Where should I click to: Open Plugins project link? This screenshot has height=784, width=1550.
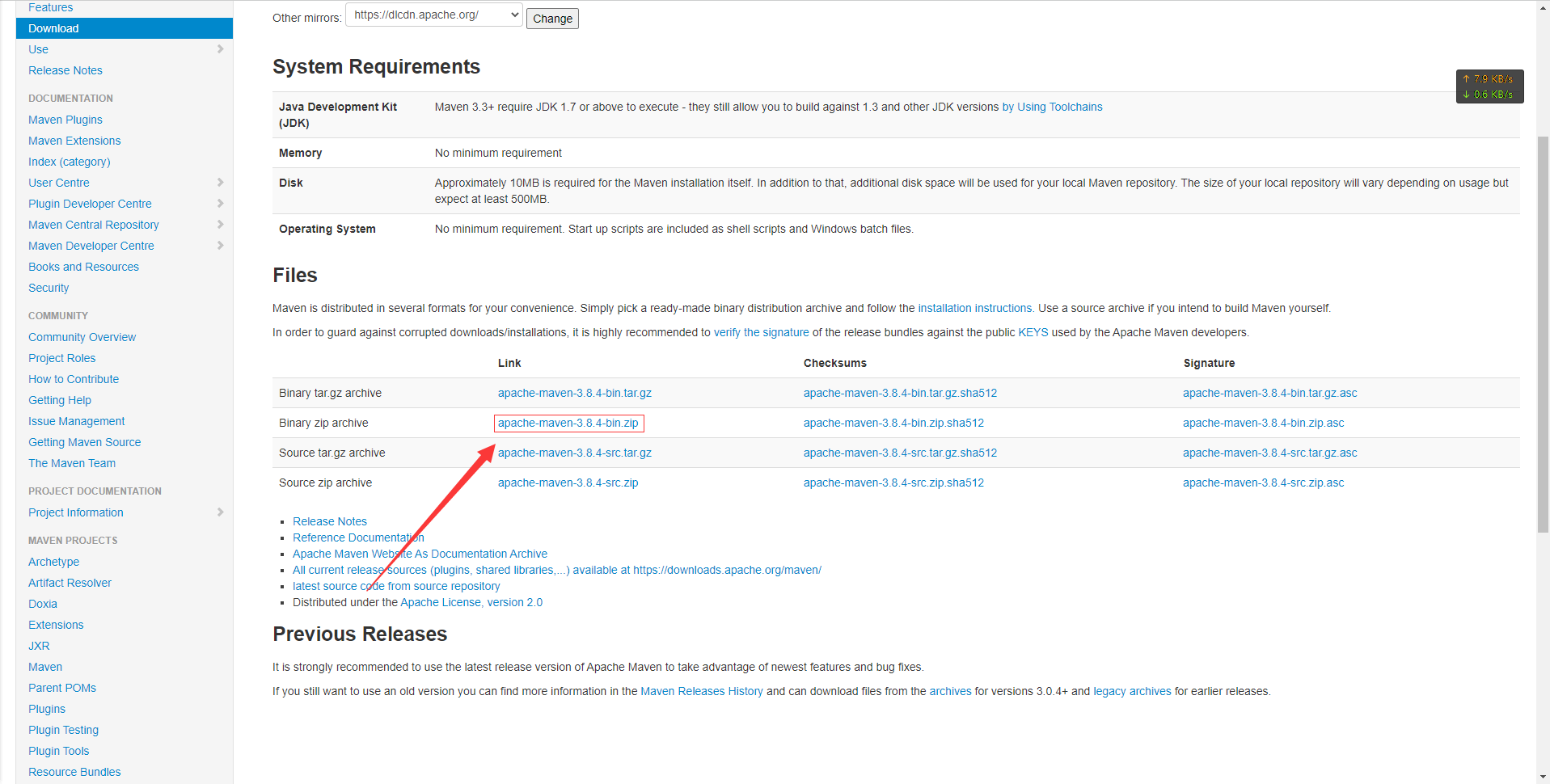click(x=47, y=709)
